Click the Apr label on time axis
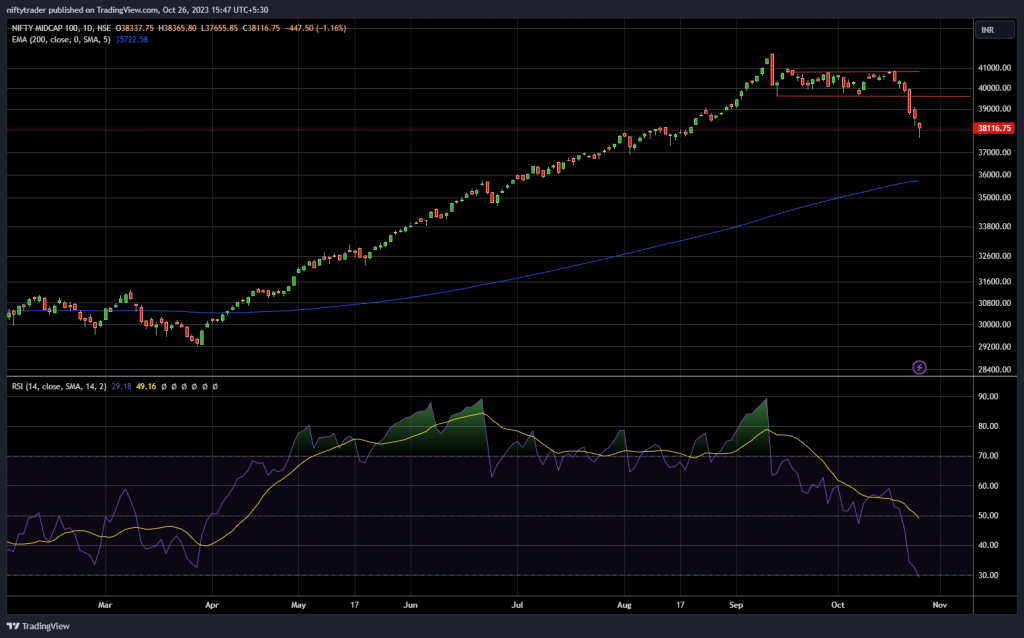 tap(212, 605)
